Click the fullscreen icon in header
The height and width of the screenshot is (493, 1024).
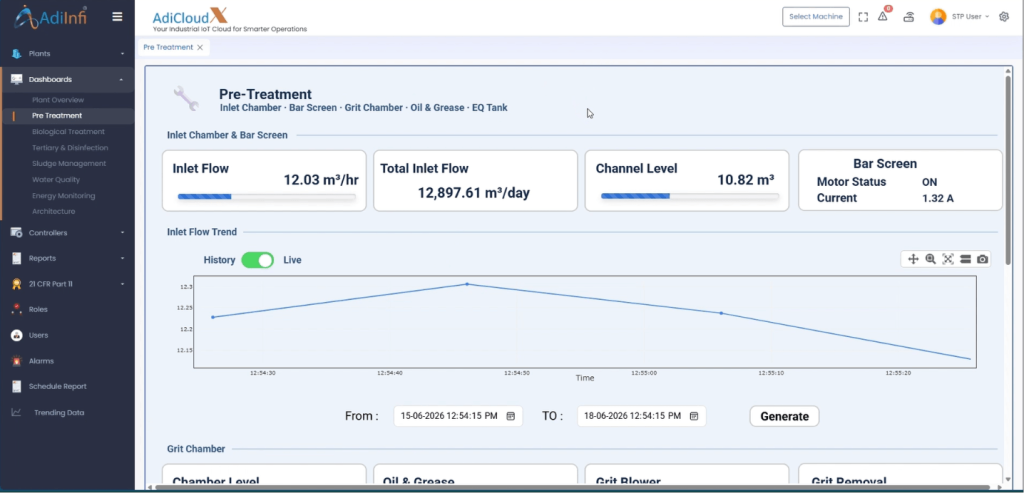863,18
